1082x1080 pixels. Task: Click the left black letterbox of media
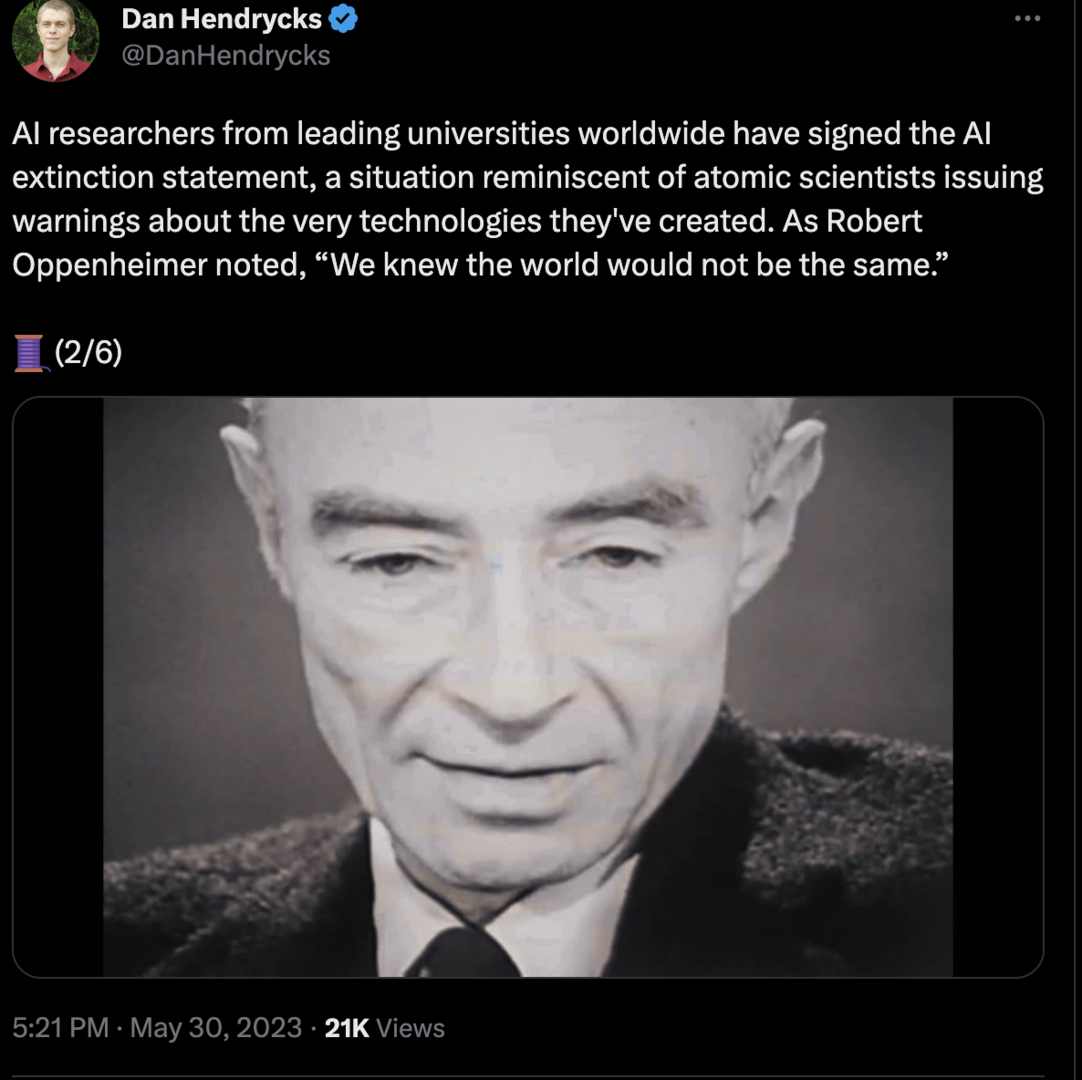[x=59, y=687]
